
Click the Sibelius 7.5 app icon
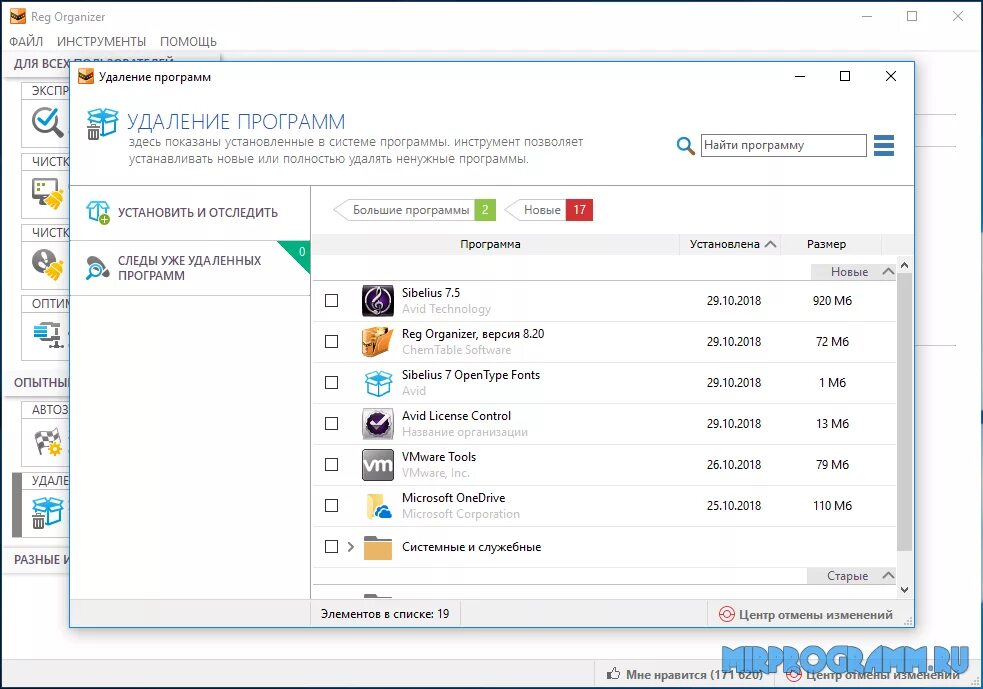[378, 301]
